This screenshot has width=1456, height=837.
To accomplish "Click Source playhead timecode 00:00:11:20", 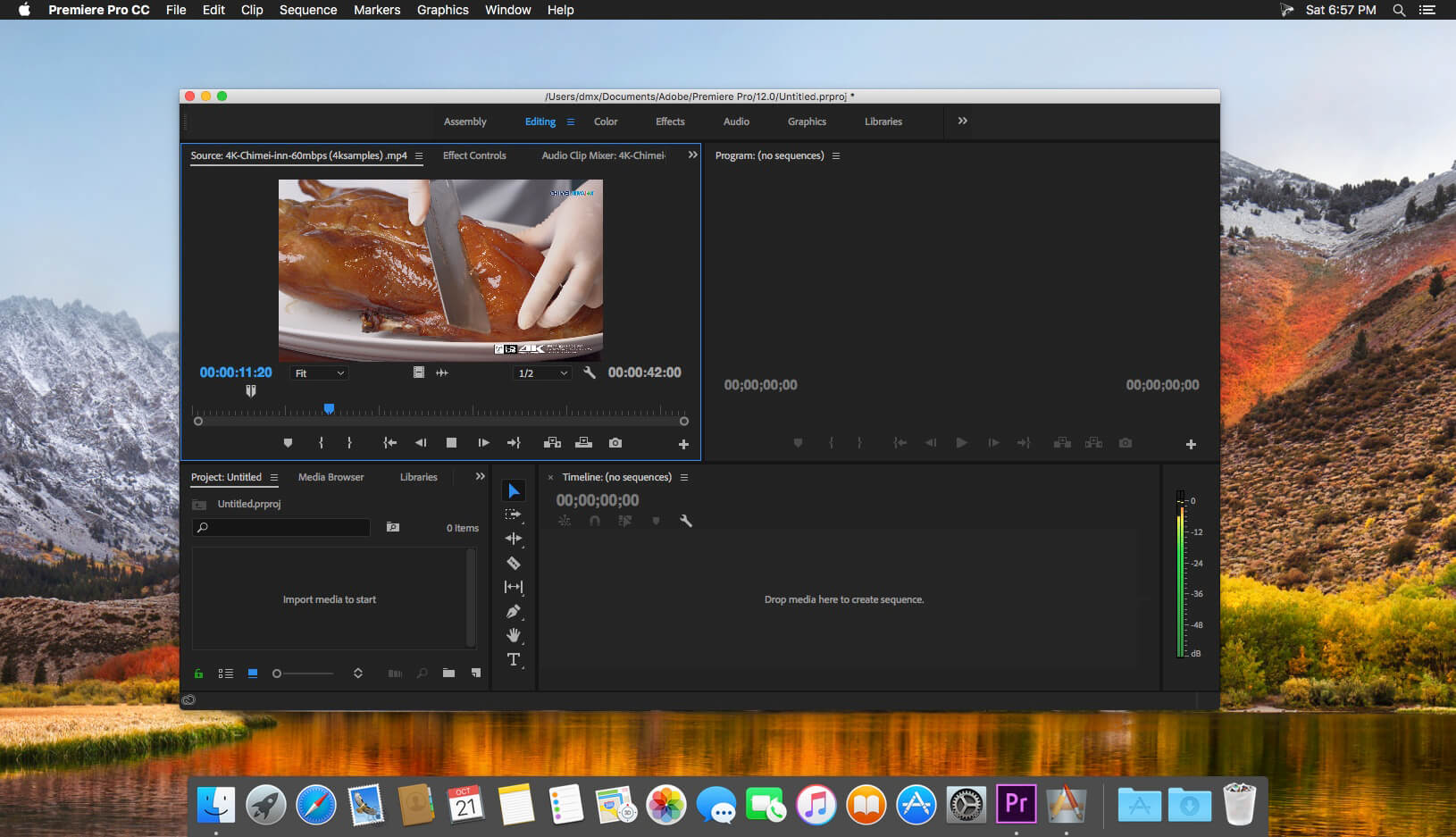I will pyautogui.click(x=236, y=372).
